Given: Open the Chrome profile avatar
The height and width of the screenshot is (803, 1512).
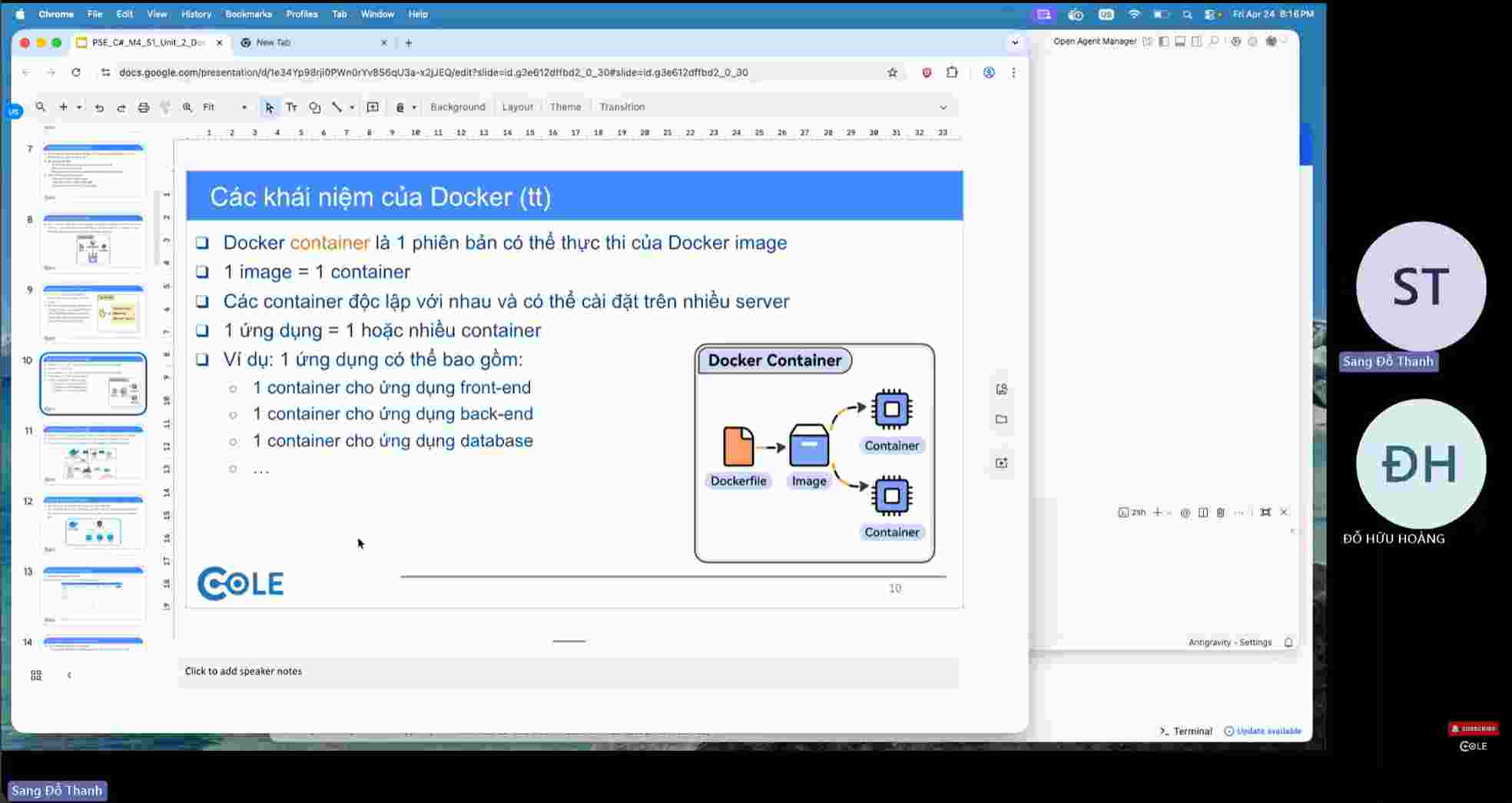Looking at the screenshot, I should pos(989,73).
